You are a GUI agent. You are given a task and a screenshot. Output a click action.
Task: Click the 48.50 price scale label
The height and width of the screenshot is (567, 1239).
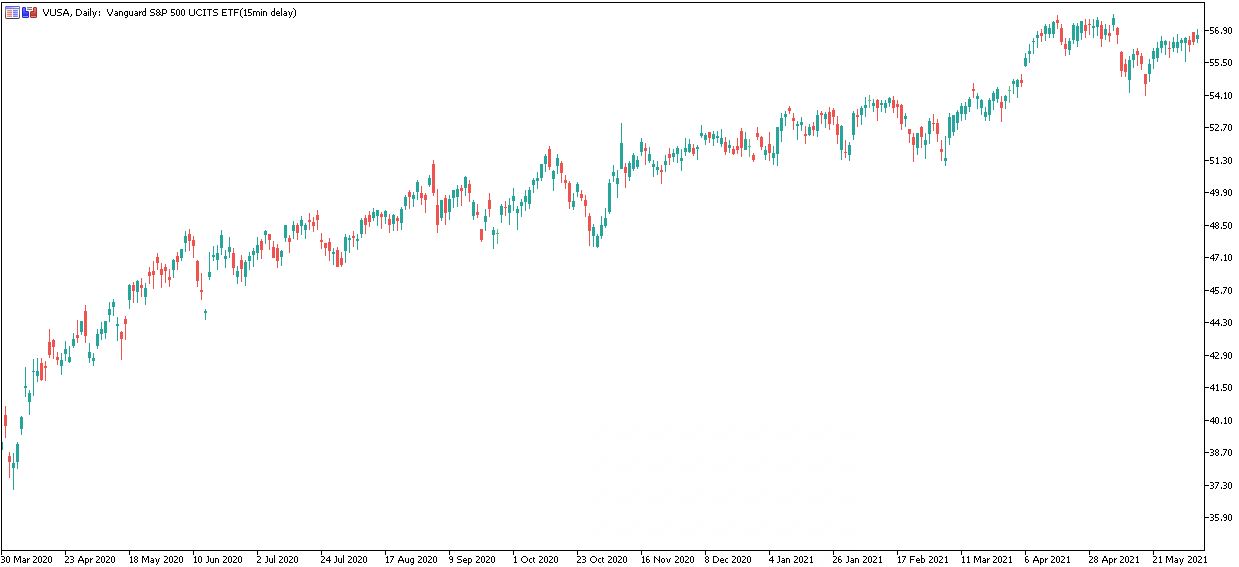pyautogui.click(x=1220, y=226)
